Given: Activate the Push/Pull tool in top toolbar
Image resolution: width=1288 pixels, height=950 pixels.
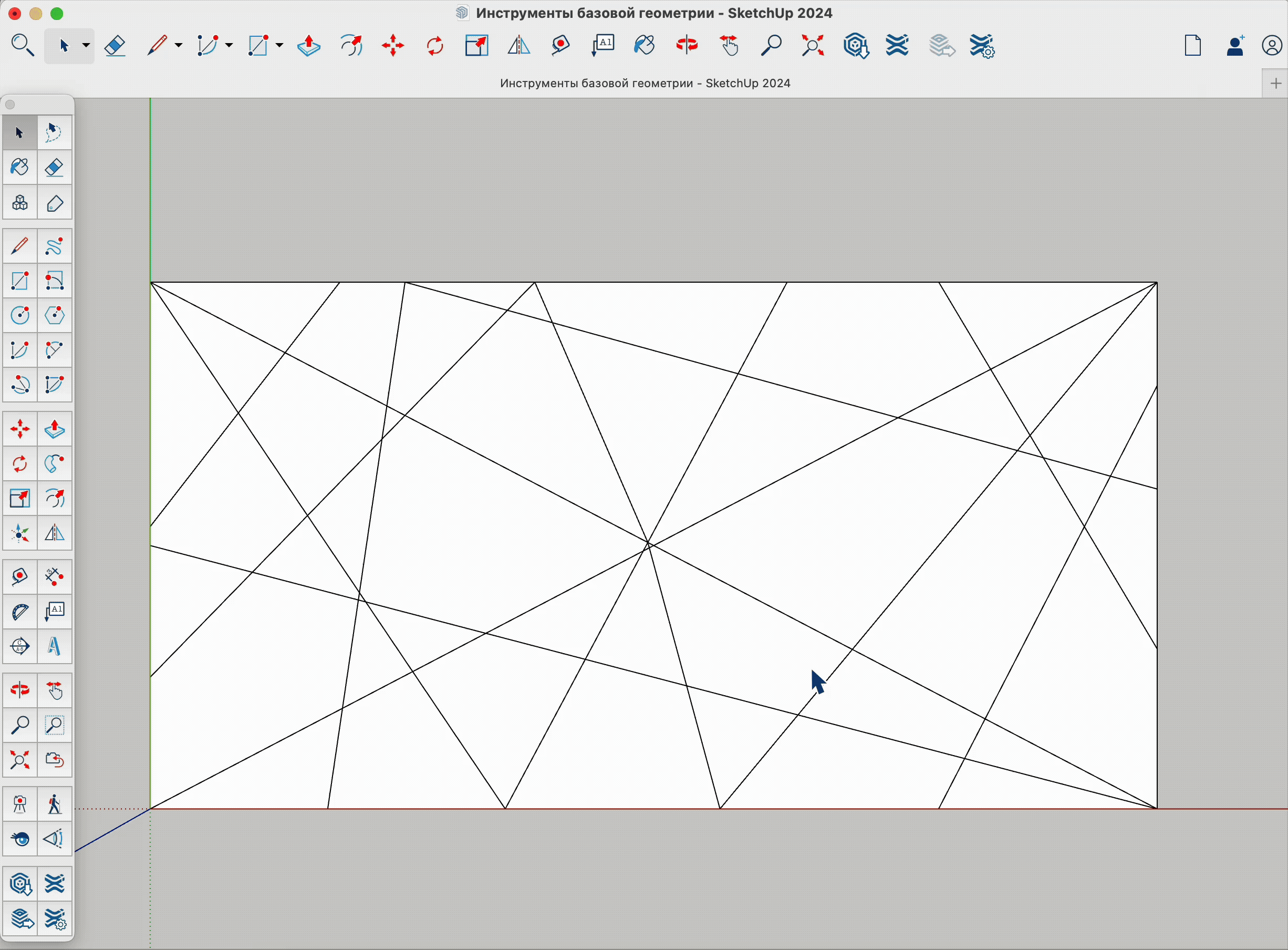Looking at the screenshot, I should click(309, 45).
